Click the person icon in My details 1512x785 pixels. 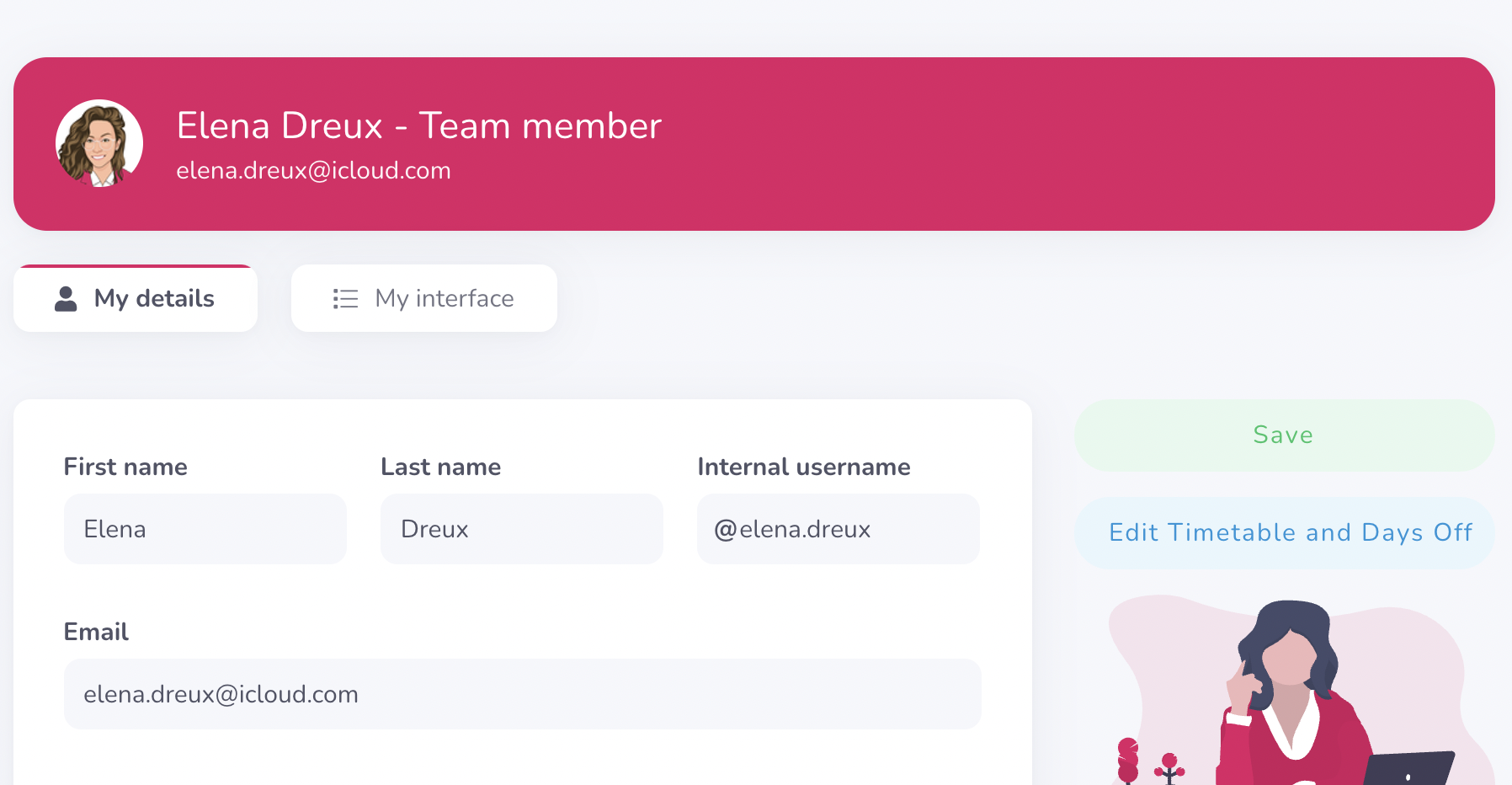click(66, 299)
